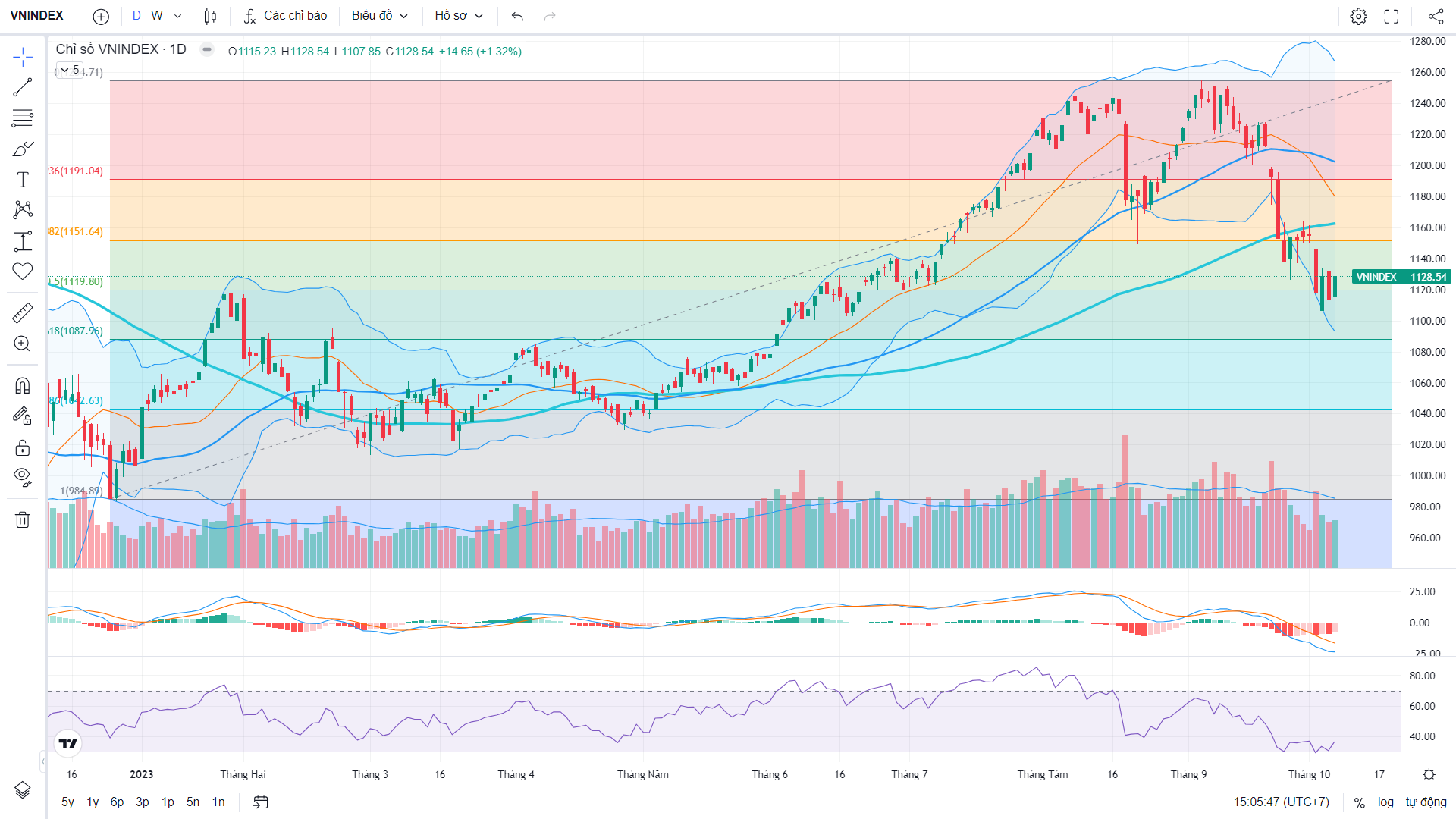Image resolution: width=1456 pixels, height=819 pixels.
Task: Open the Fibonacci and Gann tools
Action: pos(23,118)
